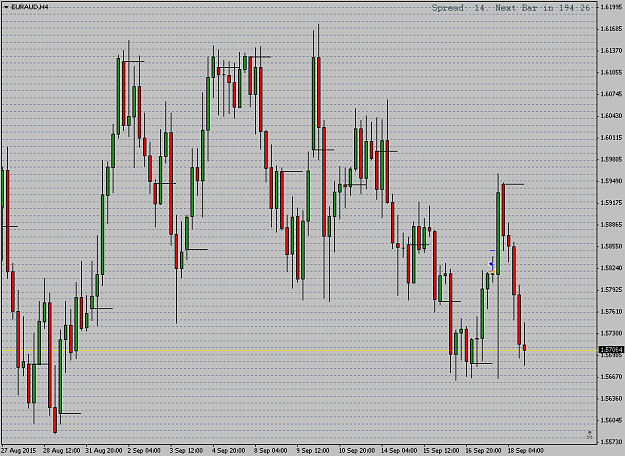
Task: Click the 1.59175 price axis label
Action: point(611,203)
